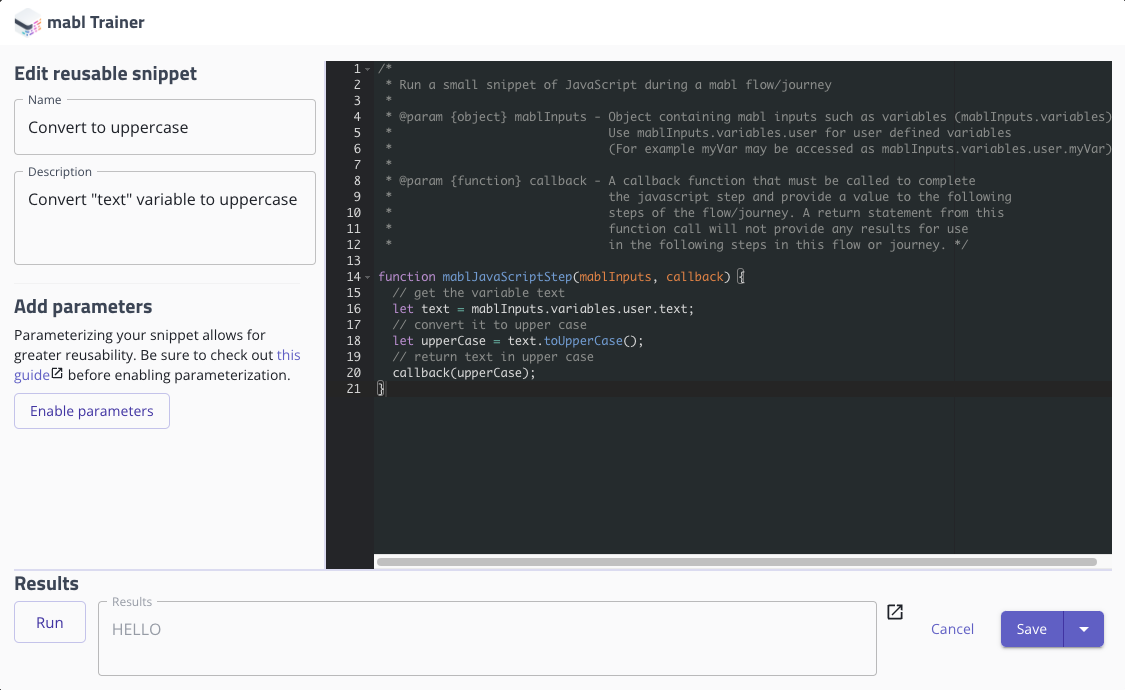Click line number 16 in the gutter

click(x=354, y=309)
